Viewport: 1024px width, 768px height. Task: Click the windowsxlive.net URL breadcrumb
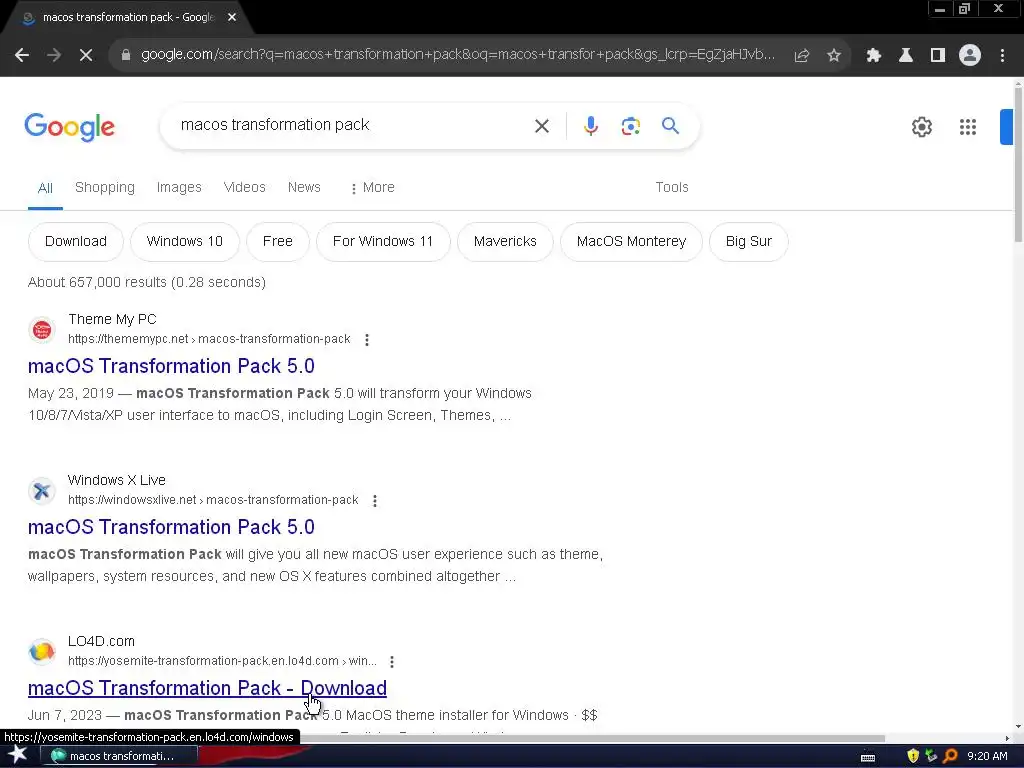pos(213,500)
